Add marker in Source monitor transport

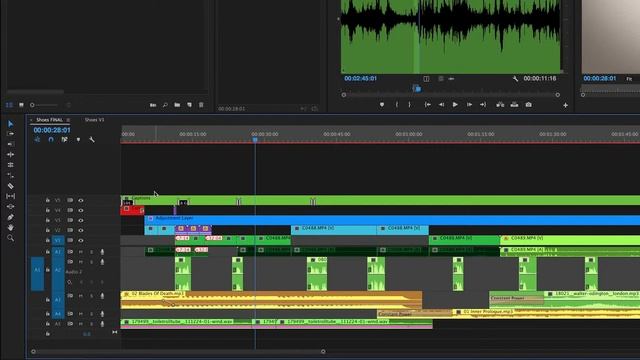pos(382,105)
